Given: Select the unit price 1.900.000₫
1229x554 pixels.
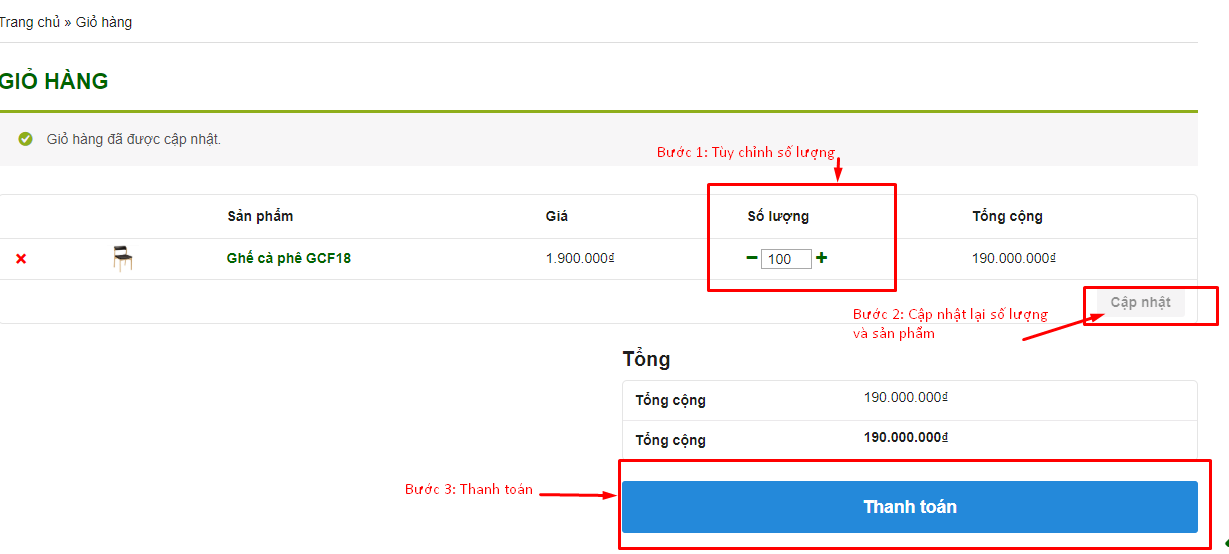Looking at the screenshot, I should (580, 258).
